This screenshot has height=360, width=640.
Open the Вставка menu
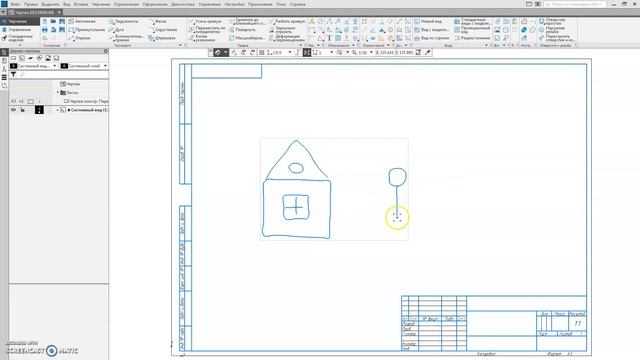pos(81,4)
